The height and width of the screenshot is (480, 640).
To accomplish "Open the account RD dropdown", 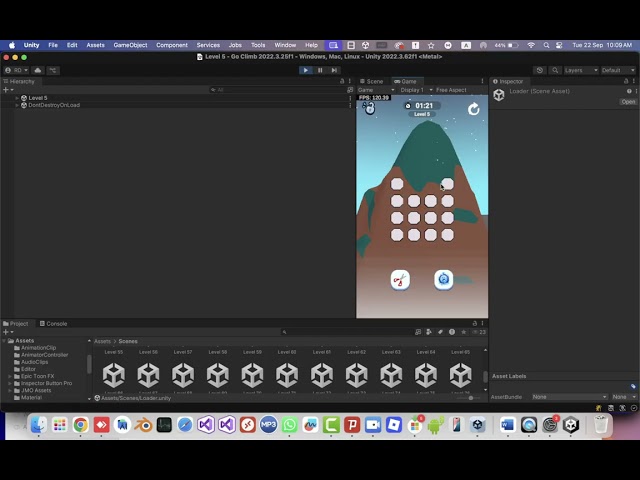I will [16, 70].
